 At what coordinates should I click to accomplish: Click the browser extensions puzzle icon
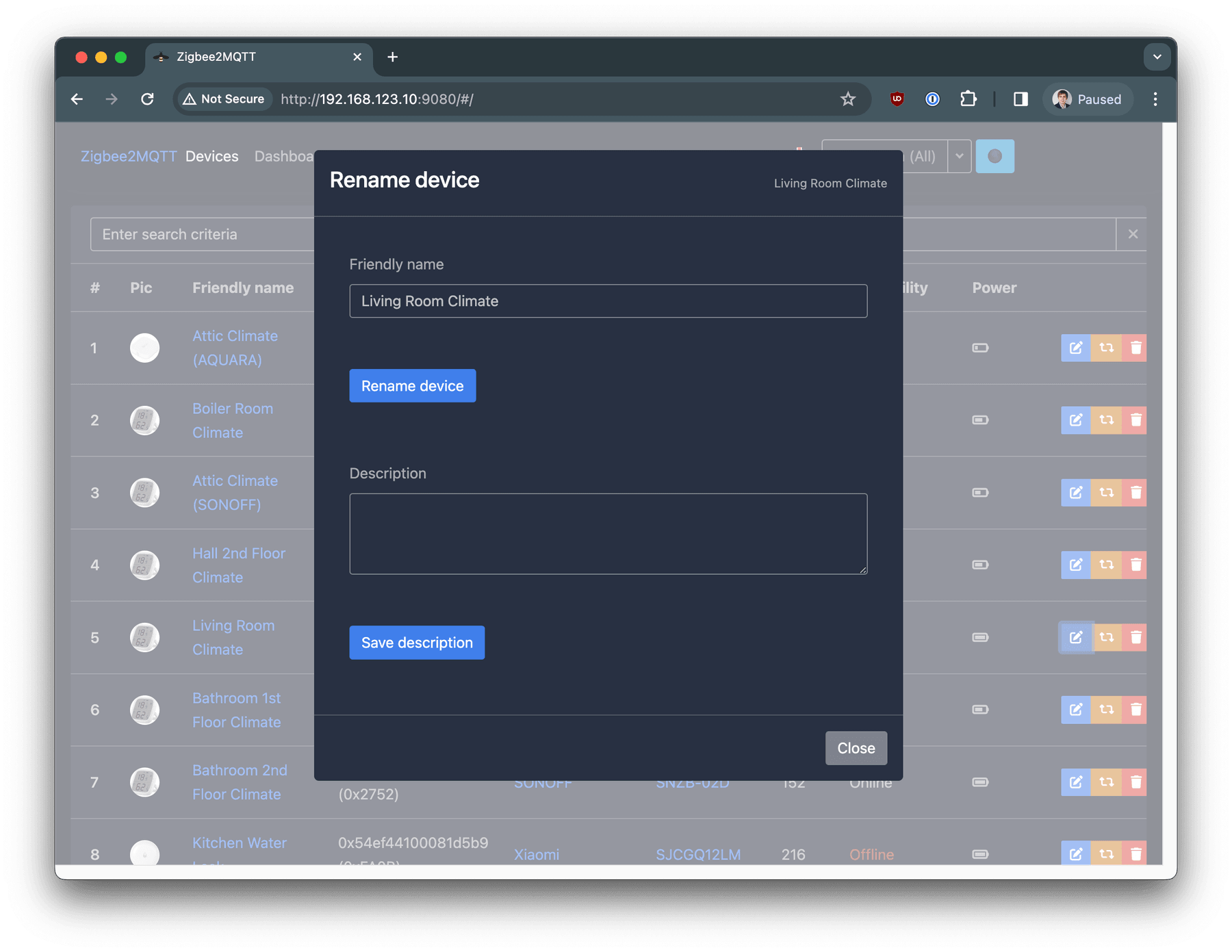(x=968, y=99)
